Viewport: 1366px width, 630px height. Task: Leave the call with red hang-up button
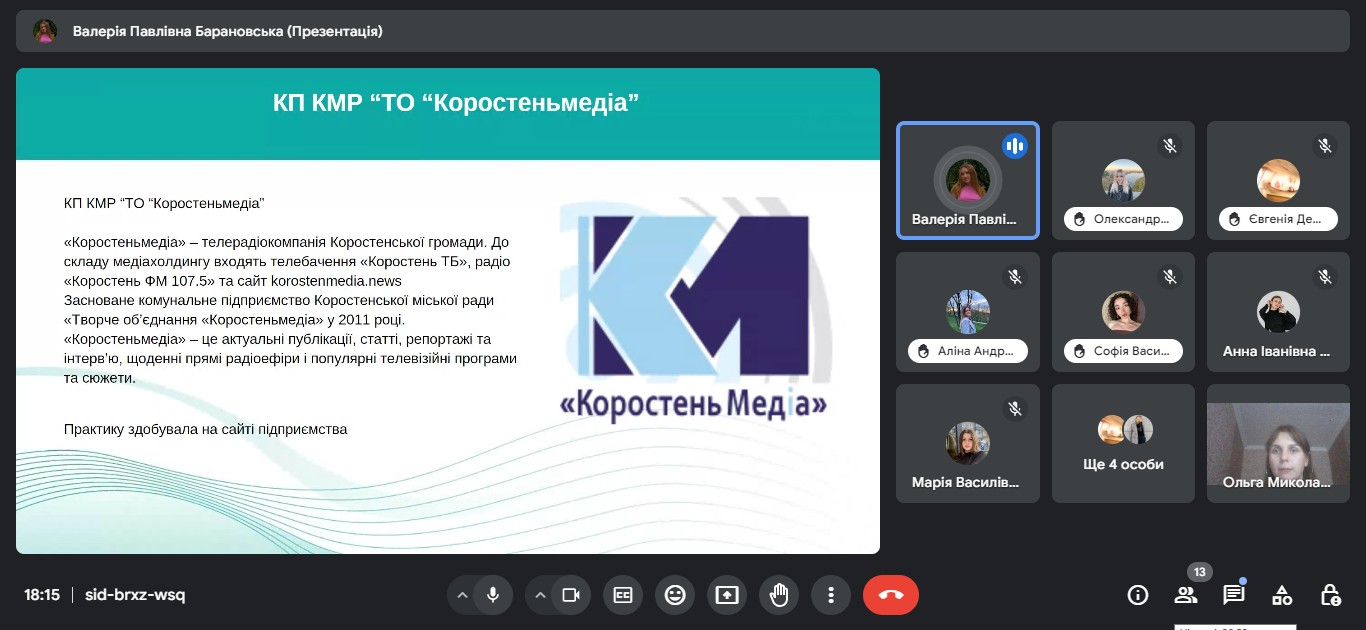(890, 595)
